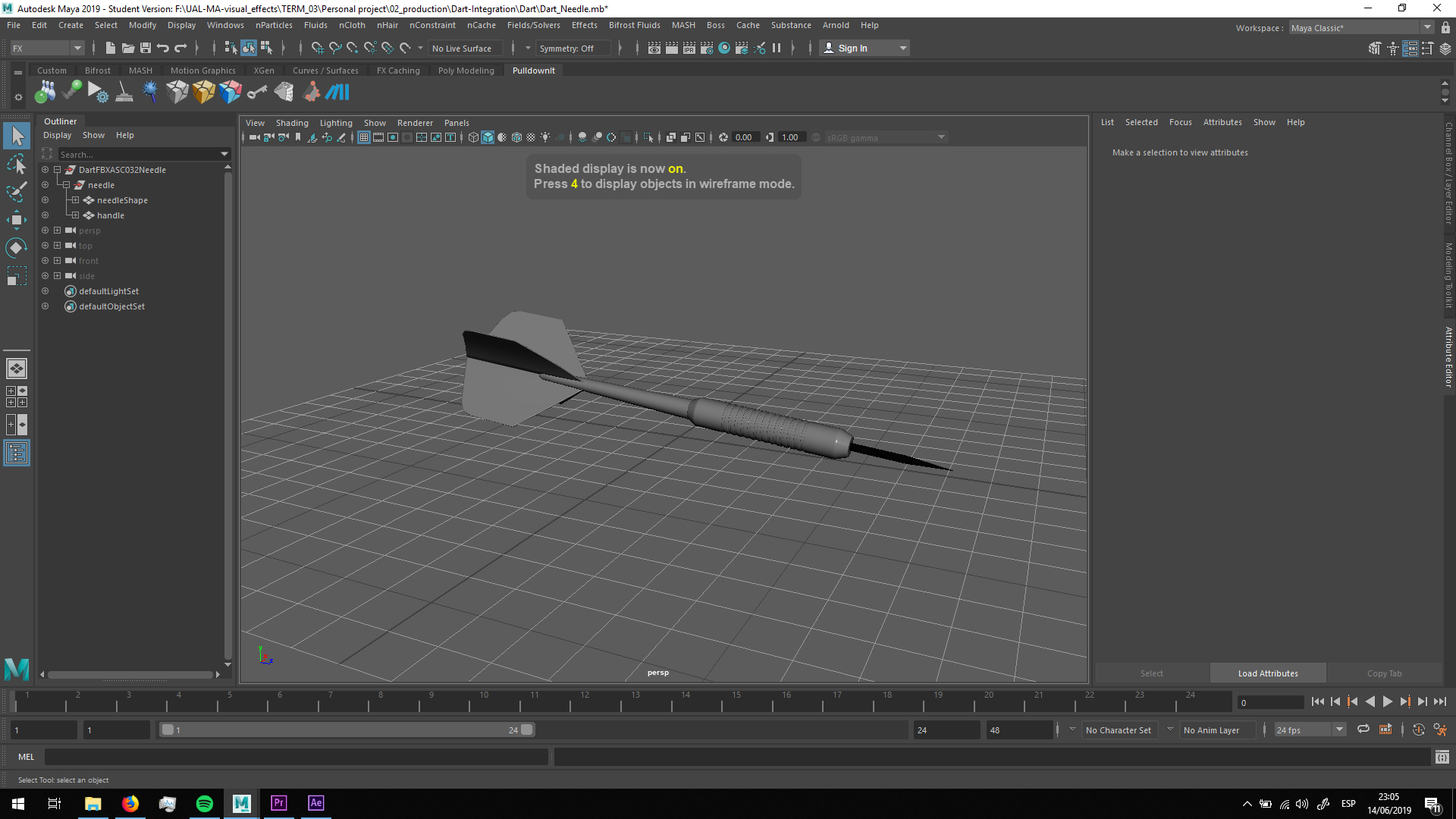
Task: Activate the Lasso selection tool
Action: [16, 164]
